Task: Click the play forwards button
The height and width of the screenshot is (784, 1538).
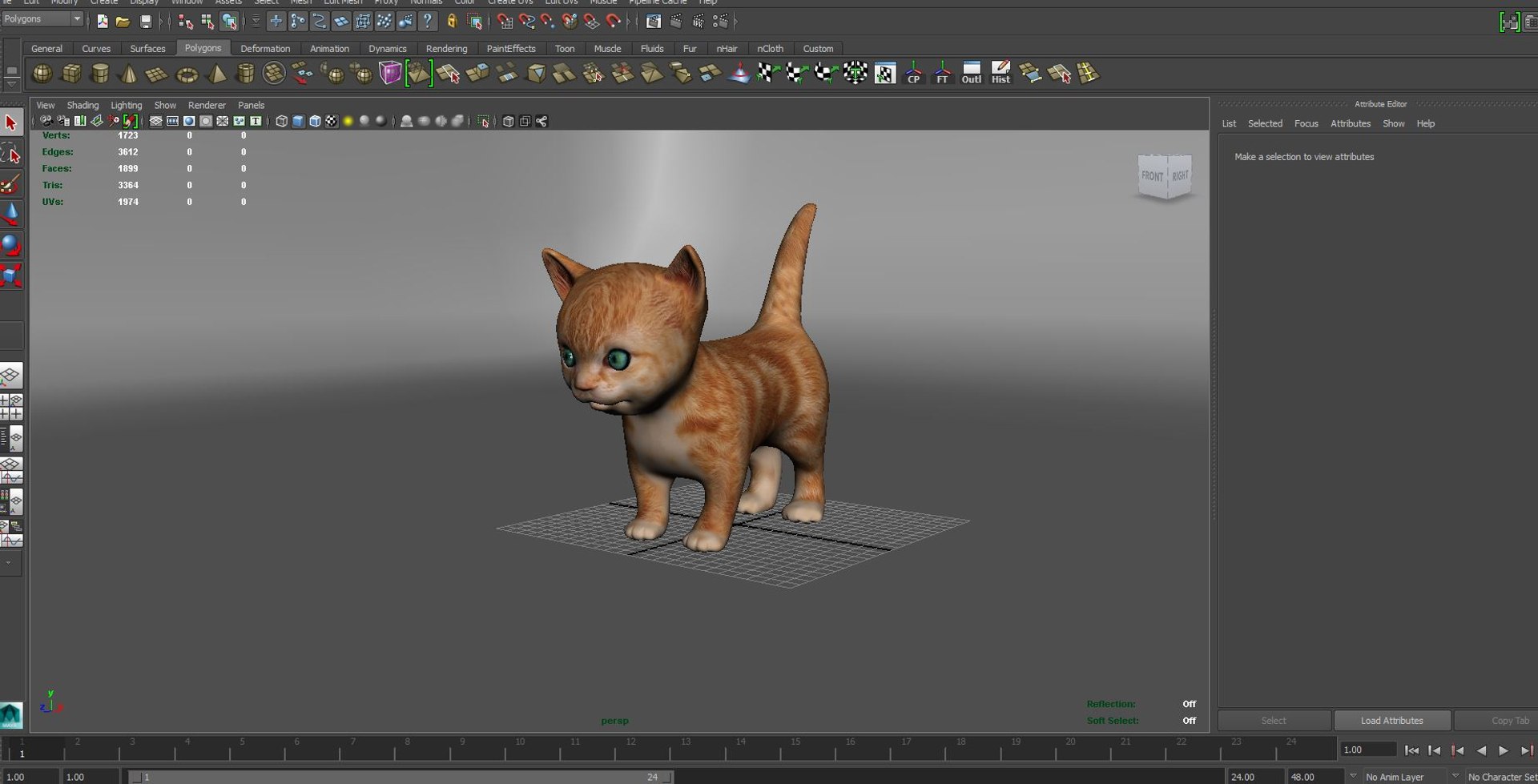Action: tap(1504, 750)
